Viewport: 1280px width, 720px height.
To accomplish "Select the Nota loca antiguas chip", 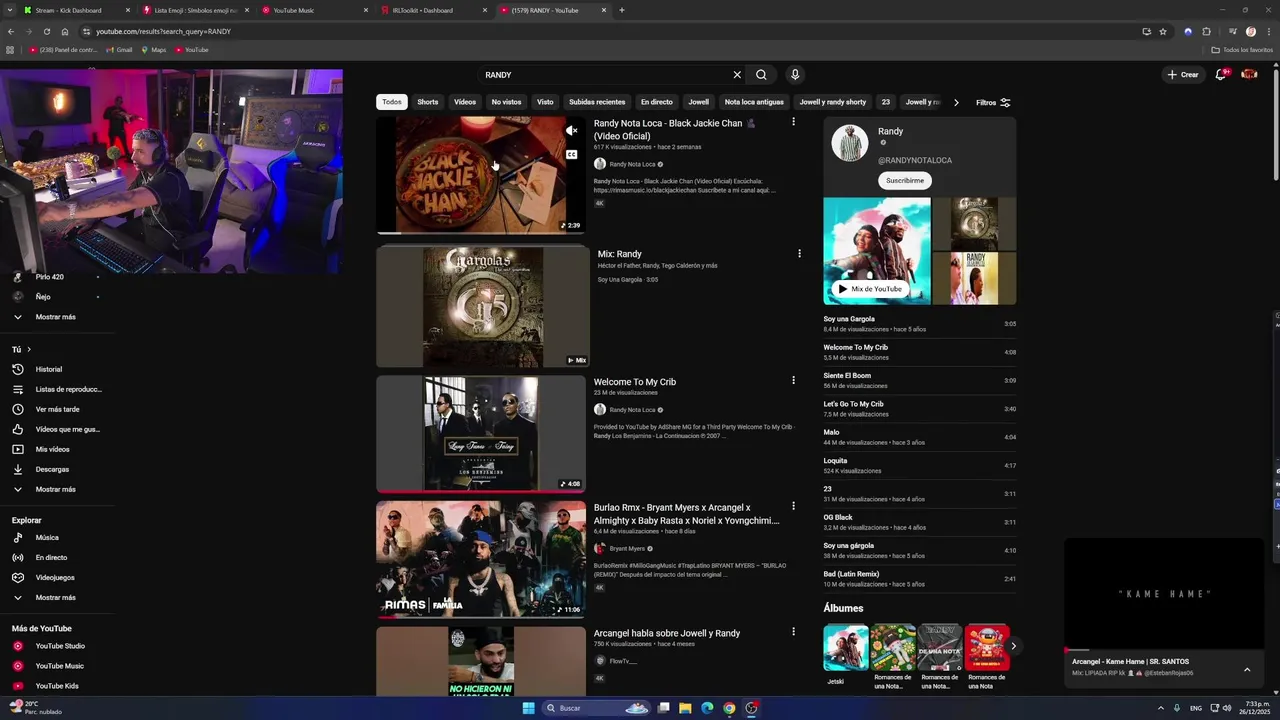I will pos(754,102).
